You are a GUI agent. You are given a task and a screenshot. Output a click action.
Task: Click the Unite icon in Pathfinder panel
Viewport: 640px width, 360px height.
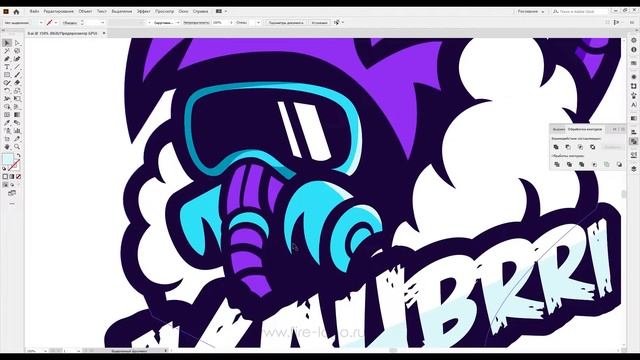[x=556, y=147]
